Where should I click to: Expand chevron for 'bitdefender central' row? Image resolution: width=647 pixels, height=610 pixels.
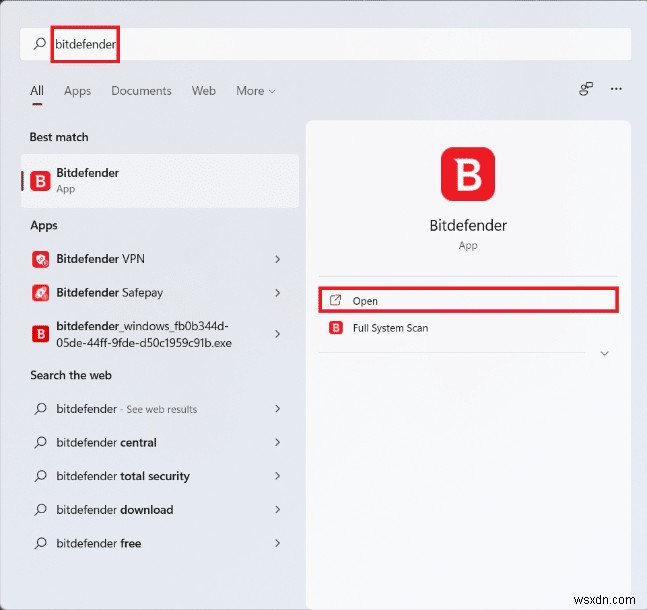click(x=278, y=442)
